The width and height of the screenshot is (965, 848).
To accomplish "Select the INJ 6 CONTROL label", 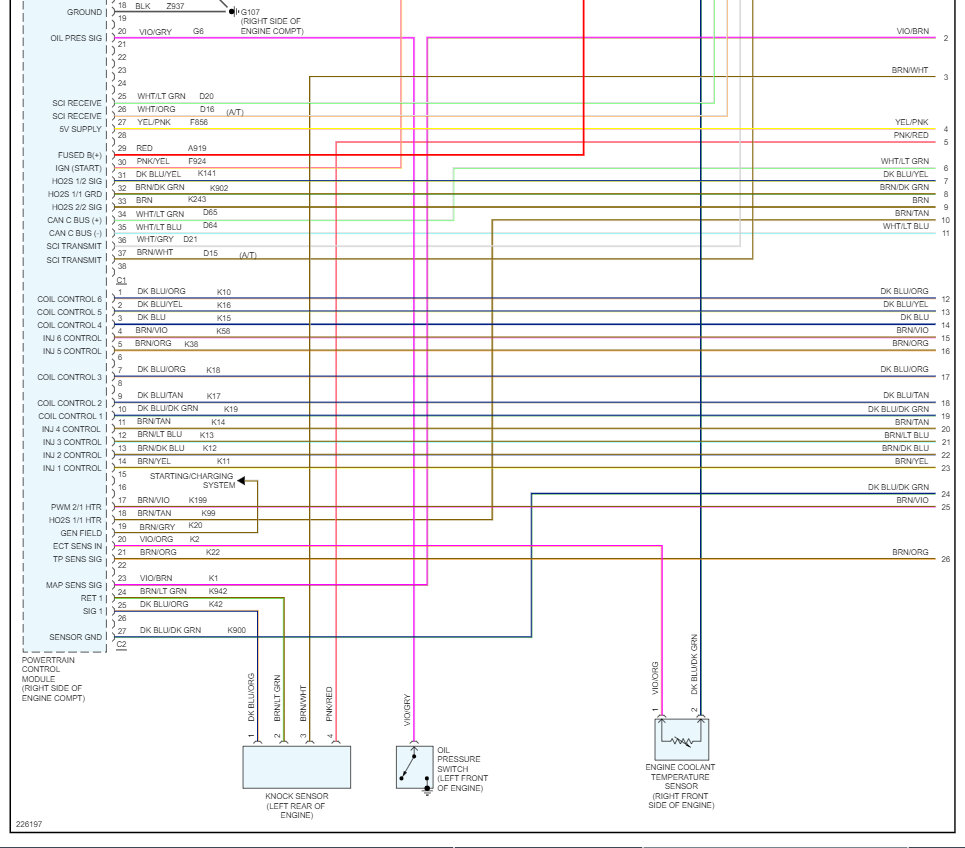I will pyautogui.click(x=72, y=338).
